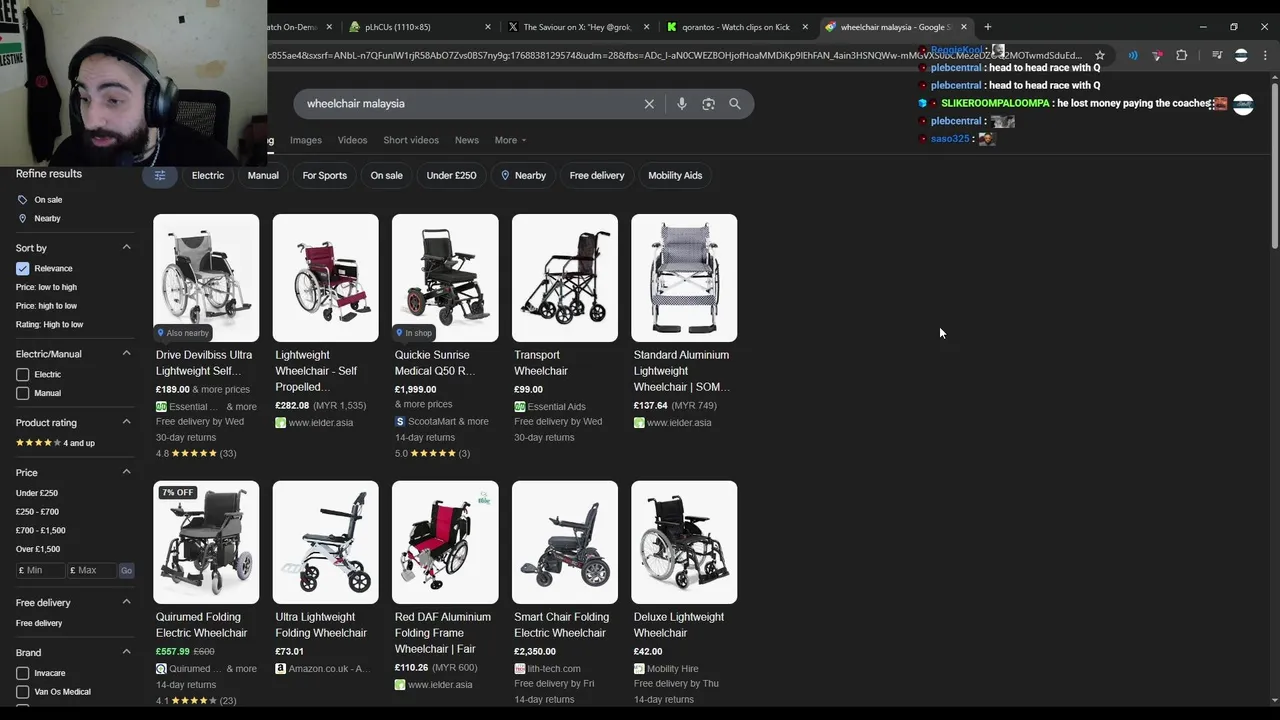The height and width of the screenshot is (720, 1280).
Task: Switch to the News tab
Action: (467, 140)
